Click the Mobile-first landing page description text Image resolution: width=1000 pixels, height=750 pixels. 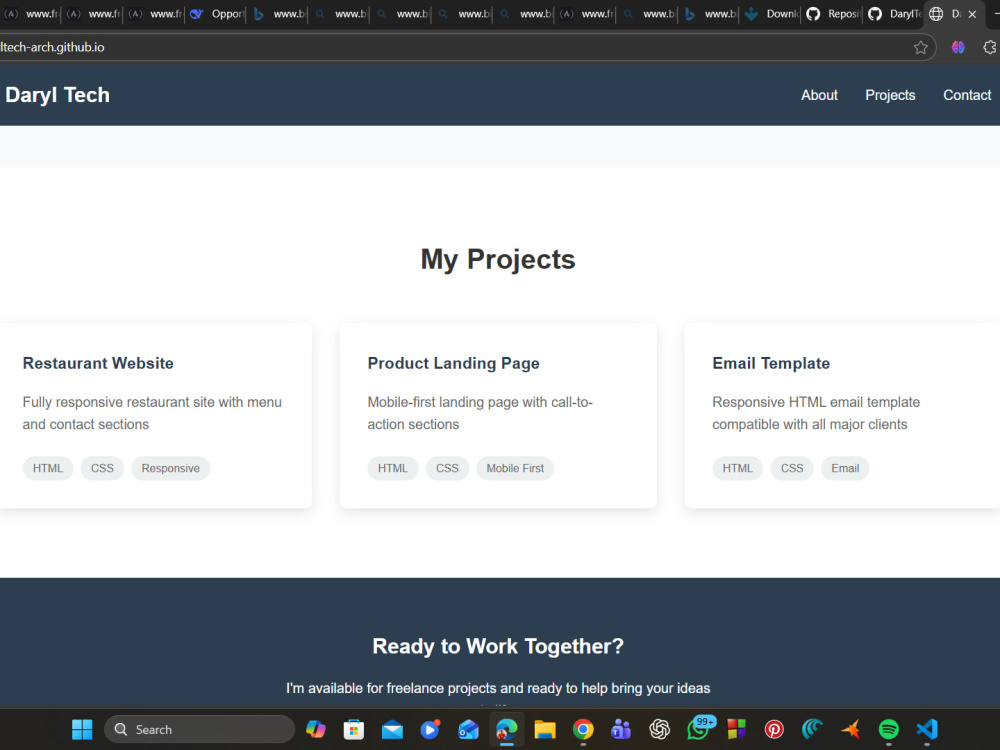pyautogui.click(x=480, y=413)
